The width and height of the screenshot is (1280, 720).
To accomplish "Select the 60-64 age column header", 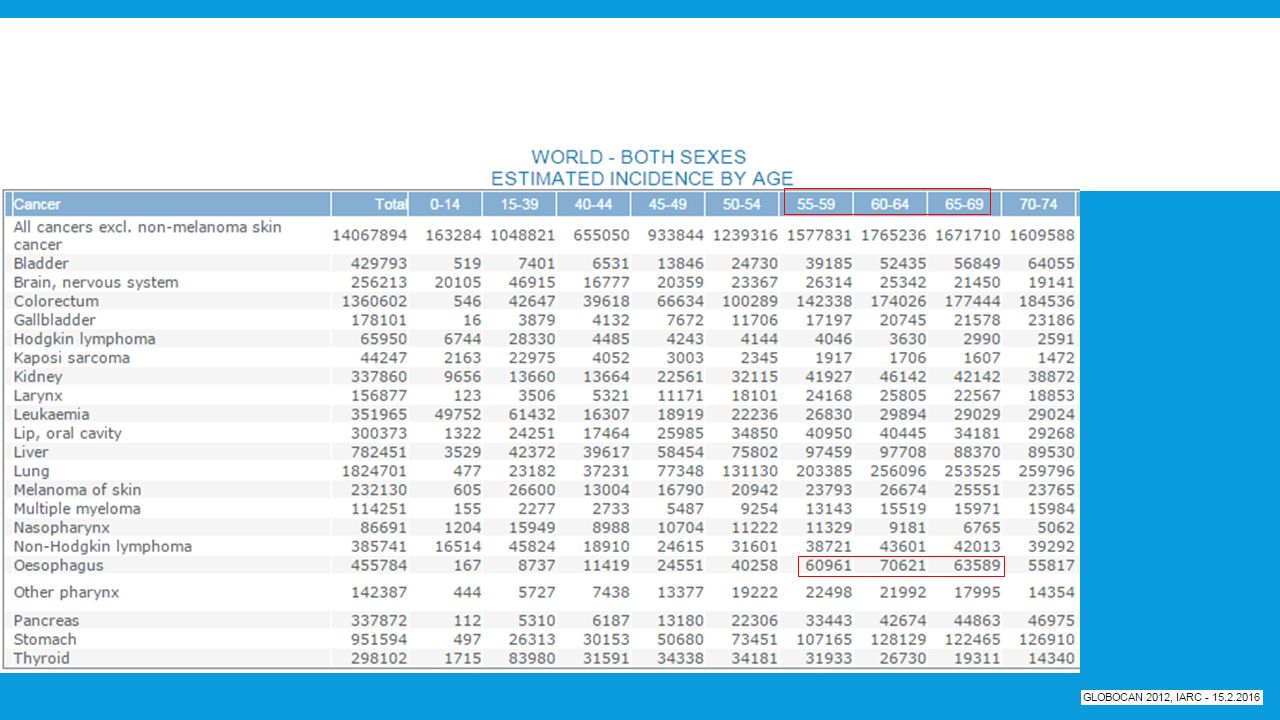I will pyautogui.click(x=889, y=204).
